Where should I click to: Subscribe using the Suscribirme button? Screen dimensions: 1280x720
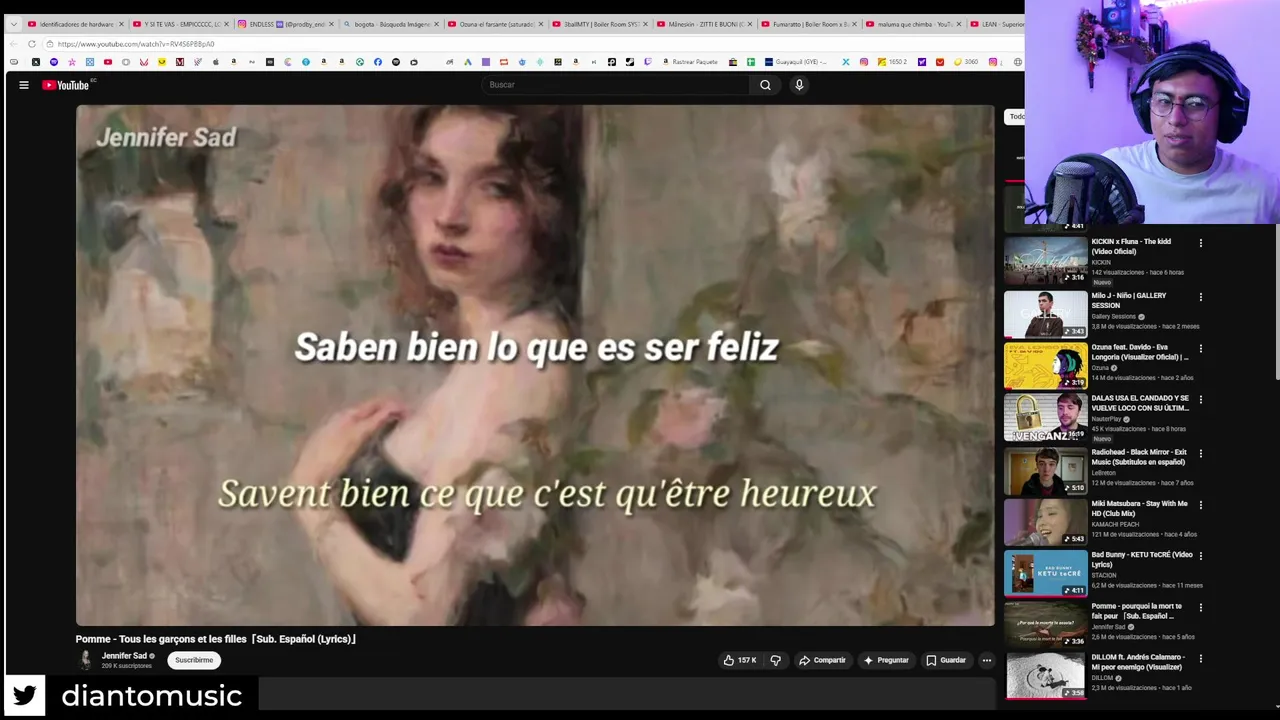pos(194,660)
